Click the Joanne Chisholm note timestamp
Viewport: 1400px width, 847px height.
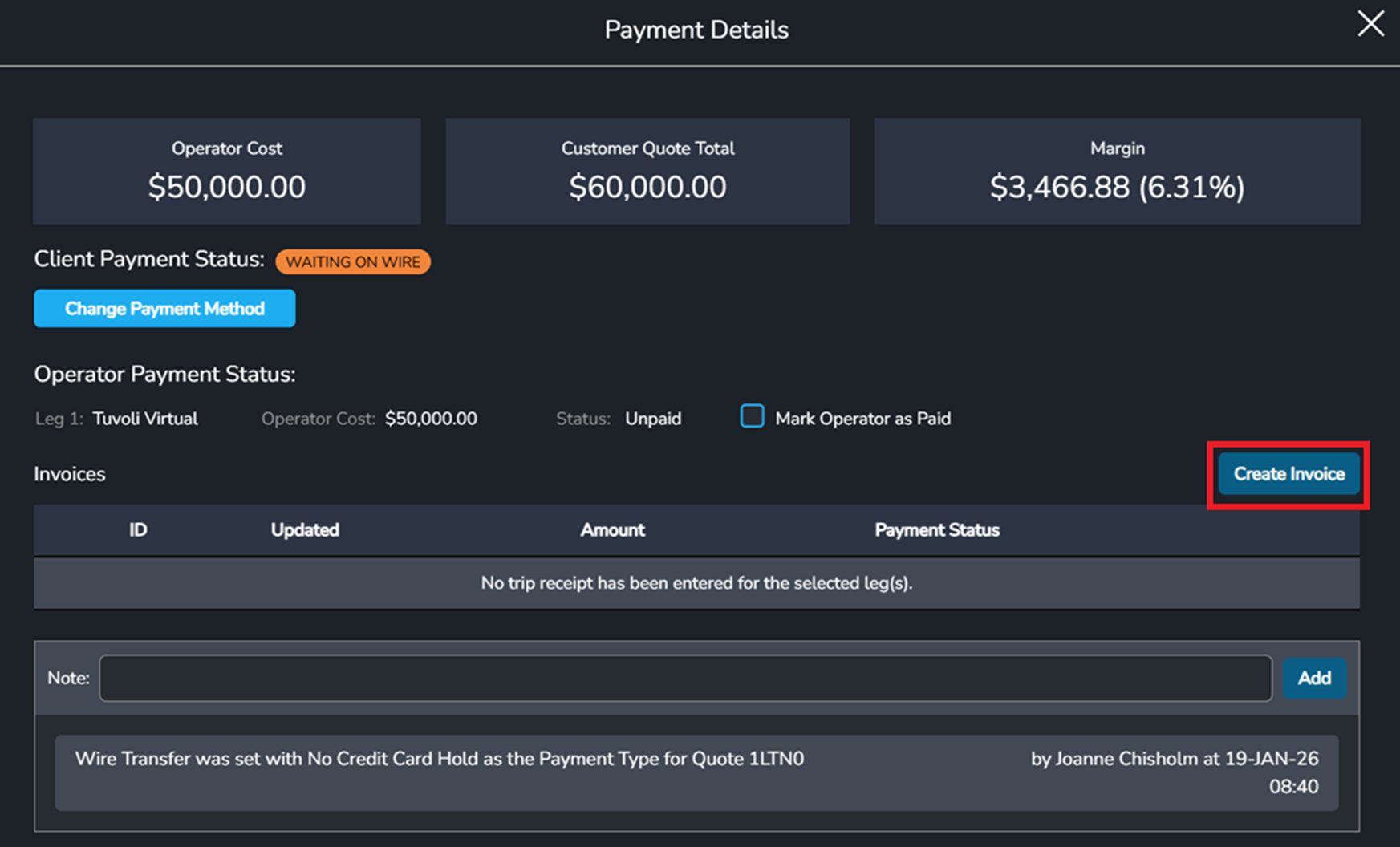pos(1174,772)
